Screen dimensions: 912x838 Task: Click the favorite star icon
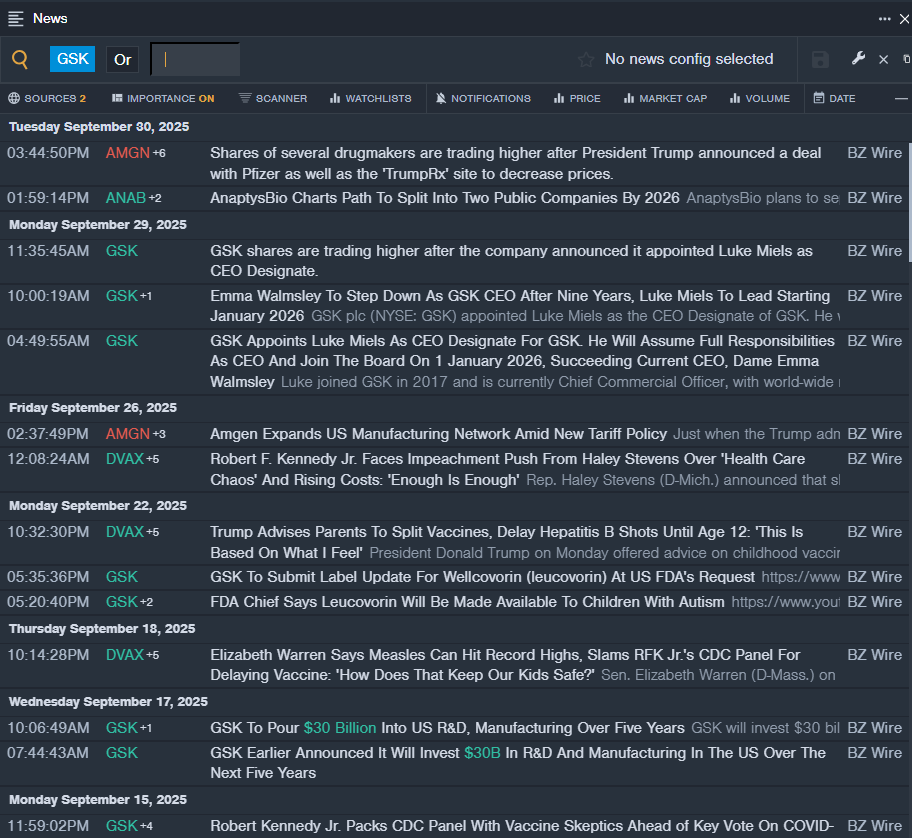pos(586,60)
